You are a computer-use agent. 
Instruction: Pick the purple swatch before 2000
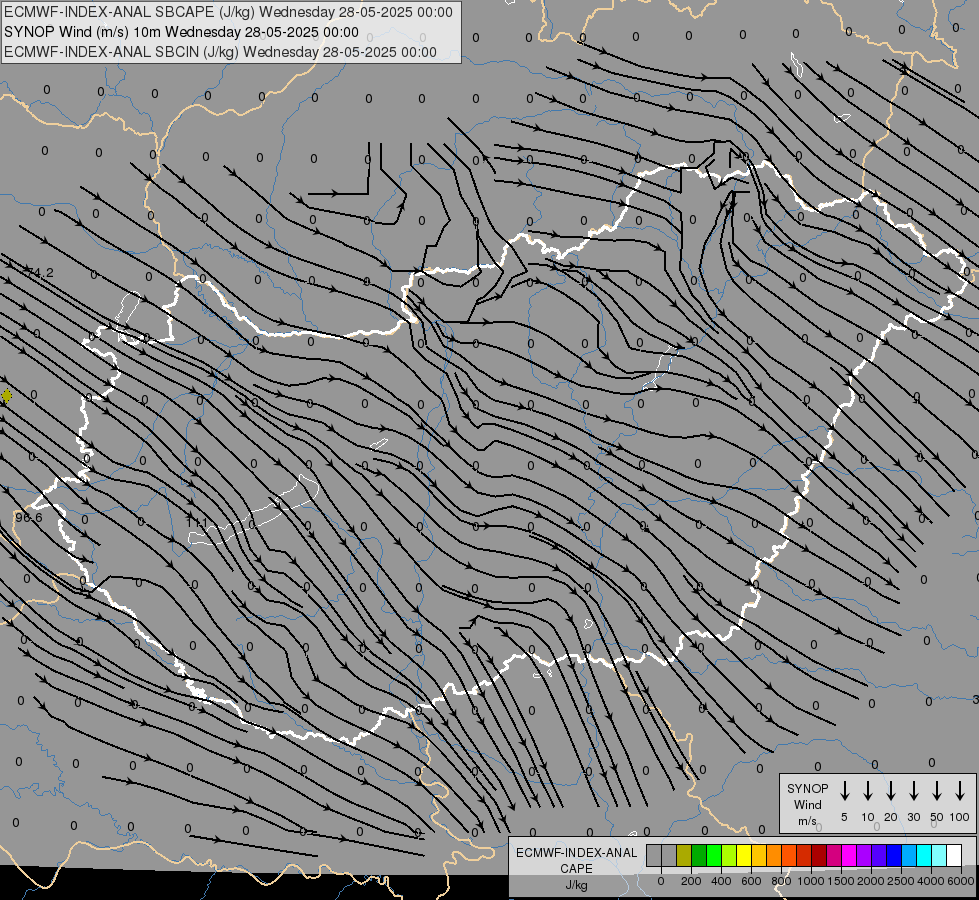[x=863, y=855]
